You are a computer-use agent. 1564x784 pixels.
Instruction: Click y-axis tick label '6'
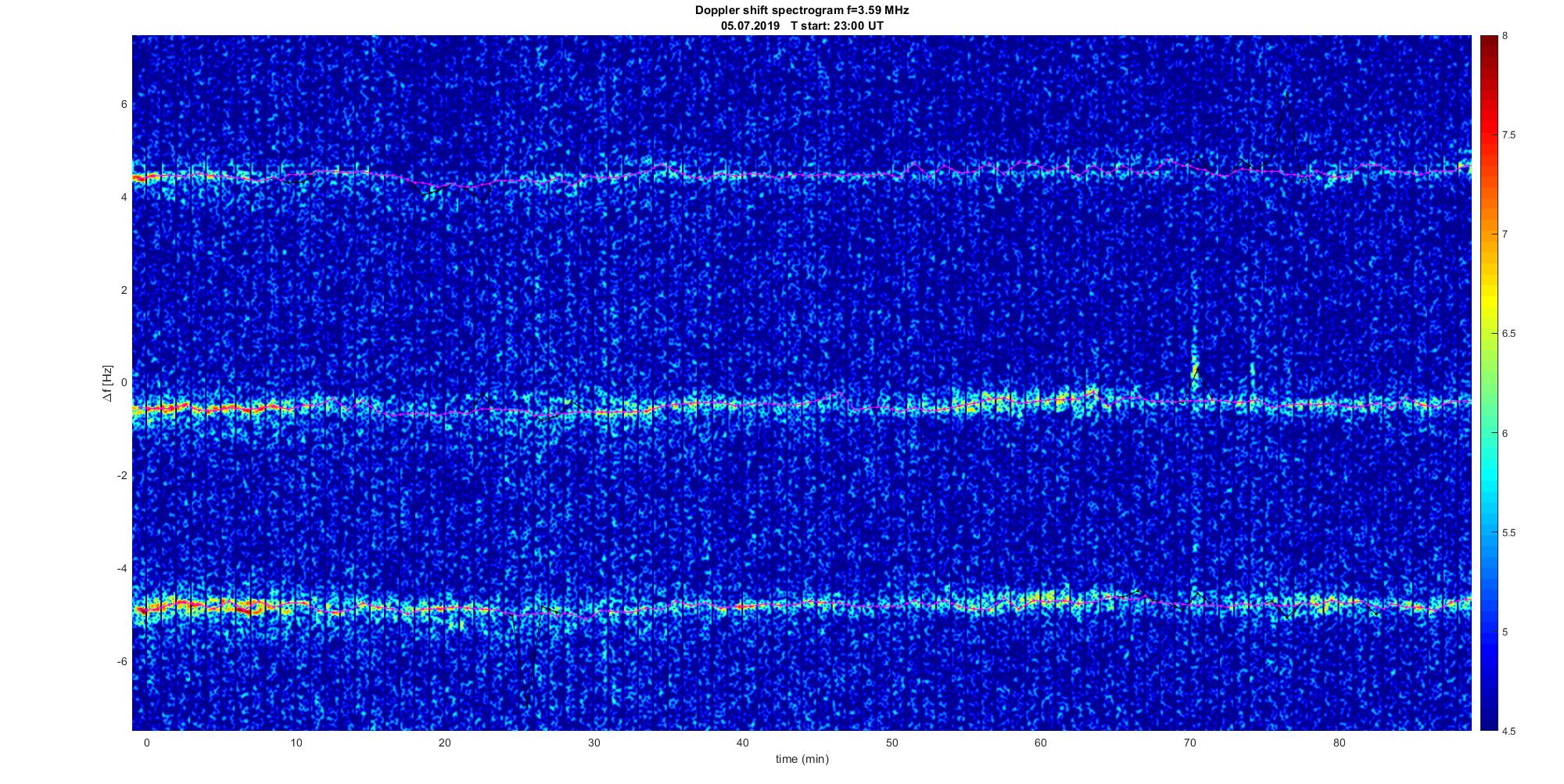click(x=124, y=104)
